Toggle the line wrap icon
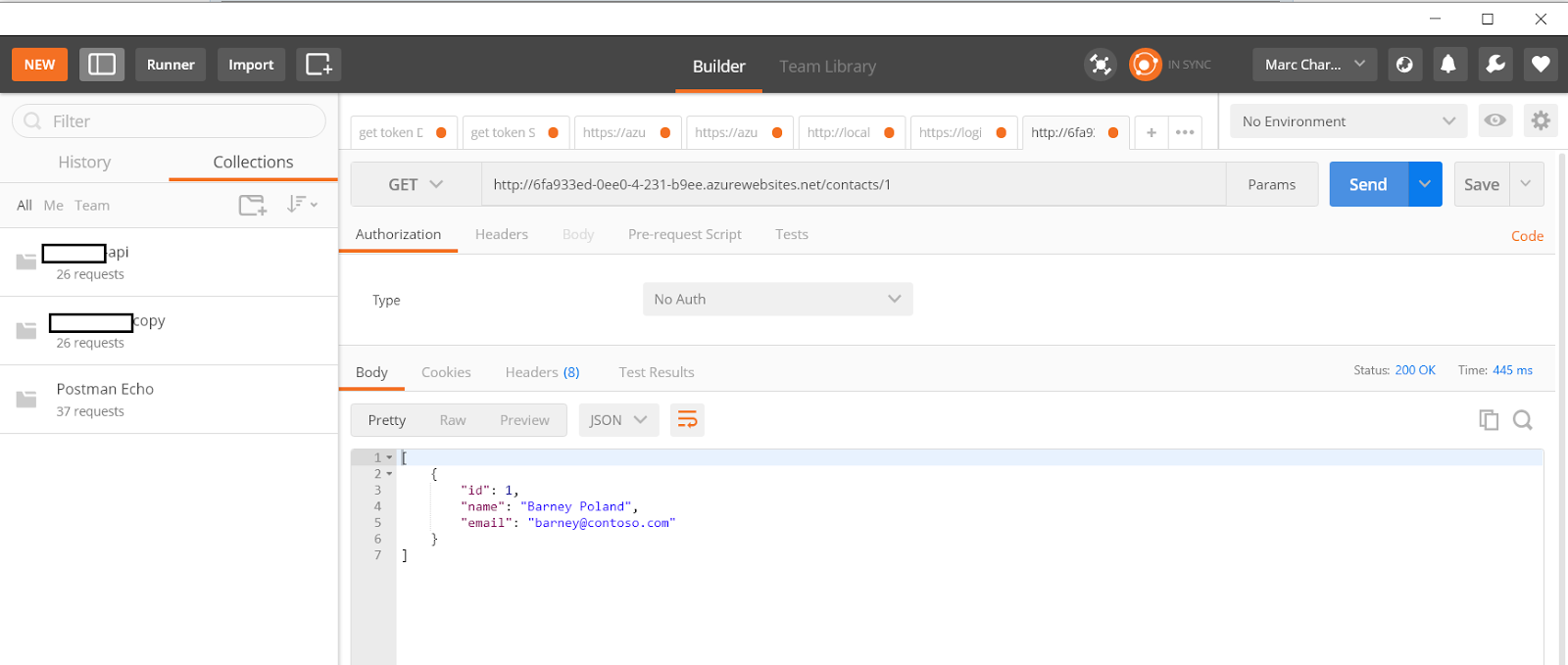This screenshot has height=665, width=1568. [x=687, y=420]
